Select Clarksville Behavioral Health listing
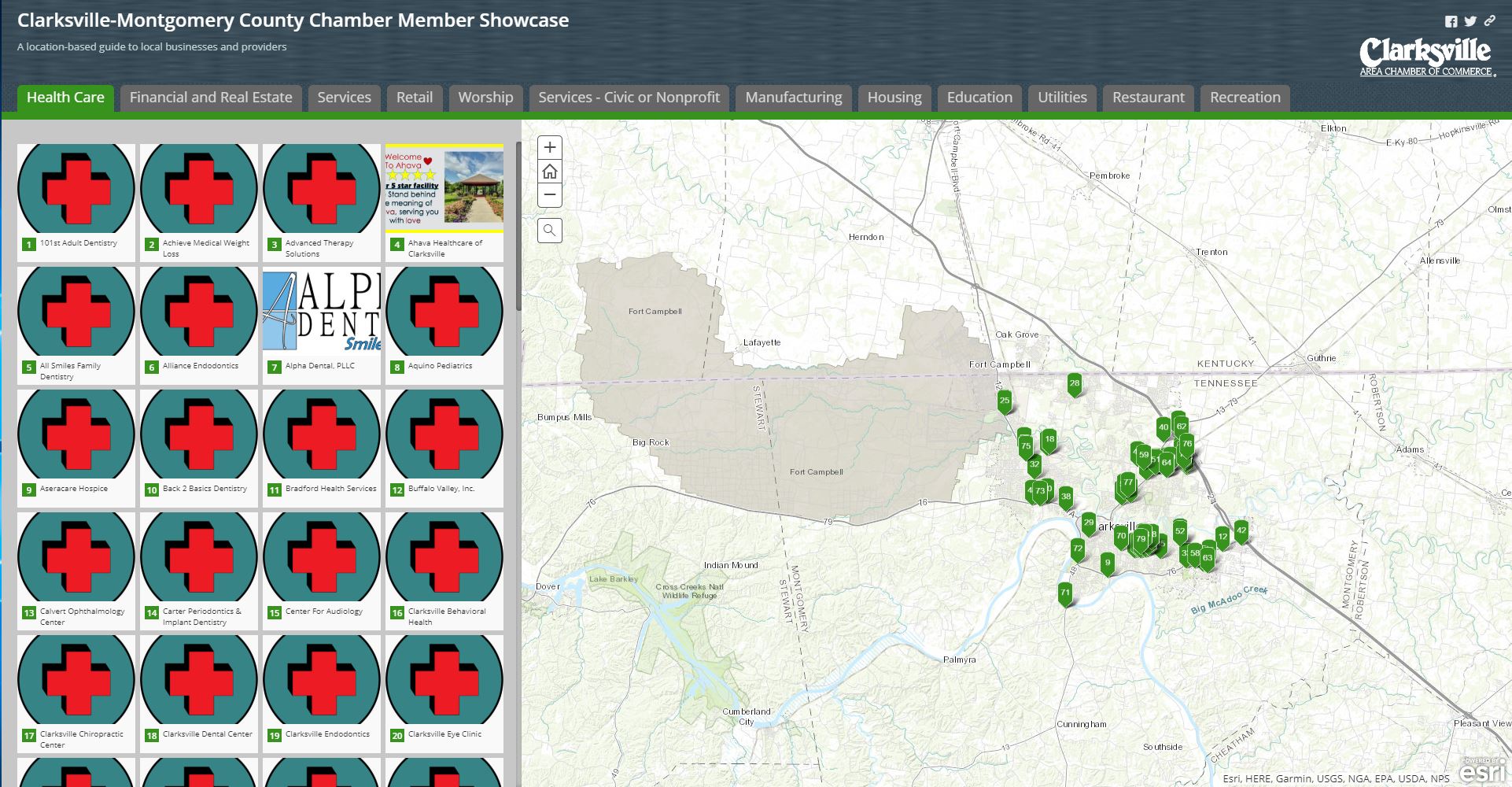Screen dimensions: 1512x787 444,571
